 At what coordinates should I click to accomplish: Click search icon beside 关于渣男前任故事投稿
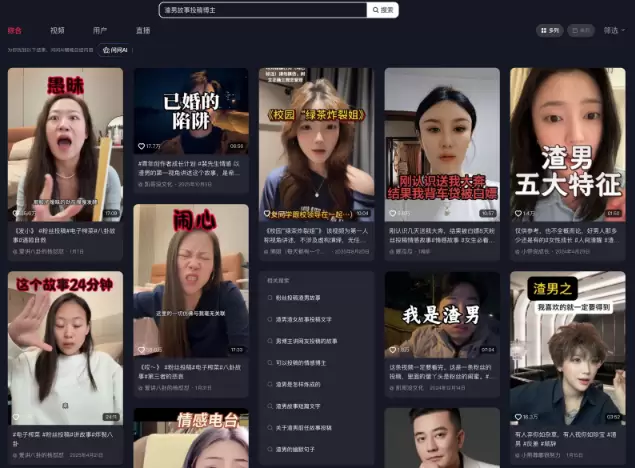point(270,428)
